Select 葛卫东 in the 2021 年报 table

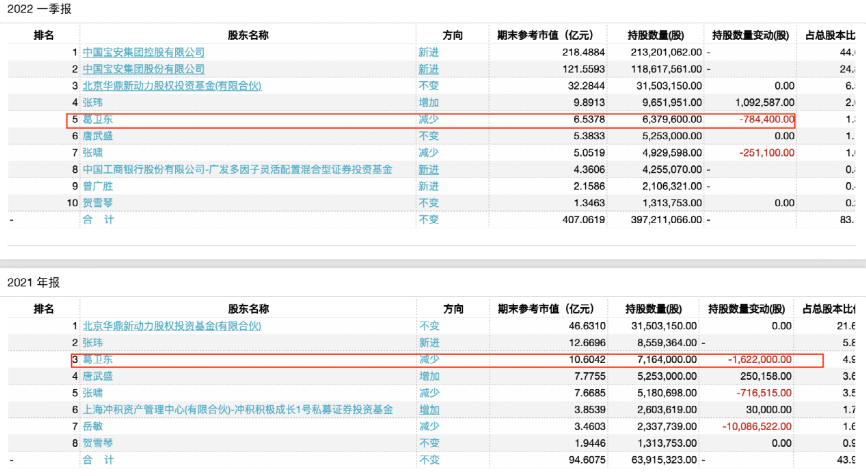click(96, 359)
